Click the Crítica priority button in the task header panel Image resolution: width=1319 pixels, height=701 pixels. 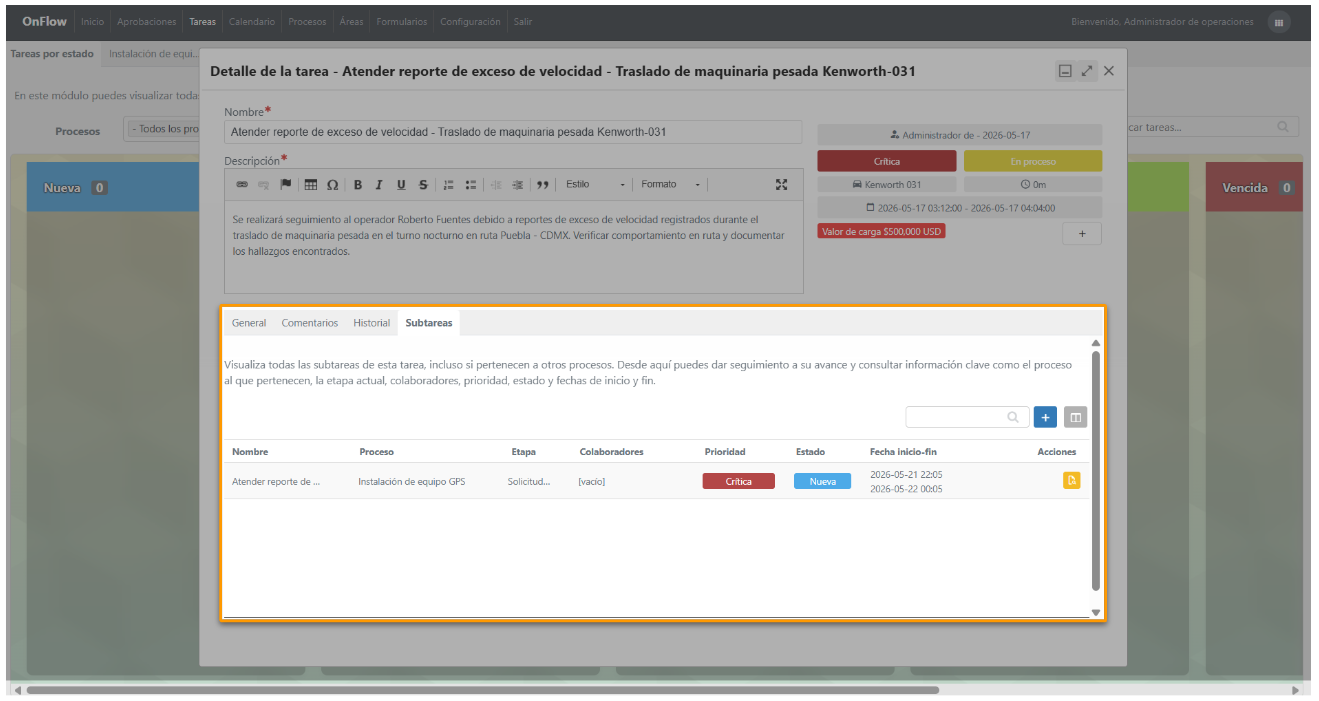click(x=887, y=161)
